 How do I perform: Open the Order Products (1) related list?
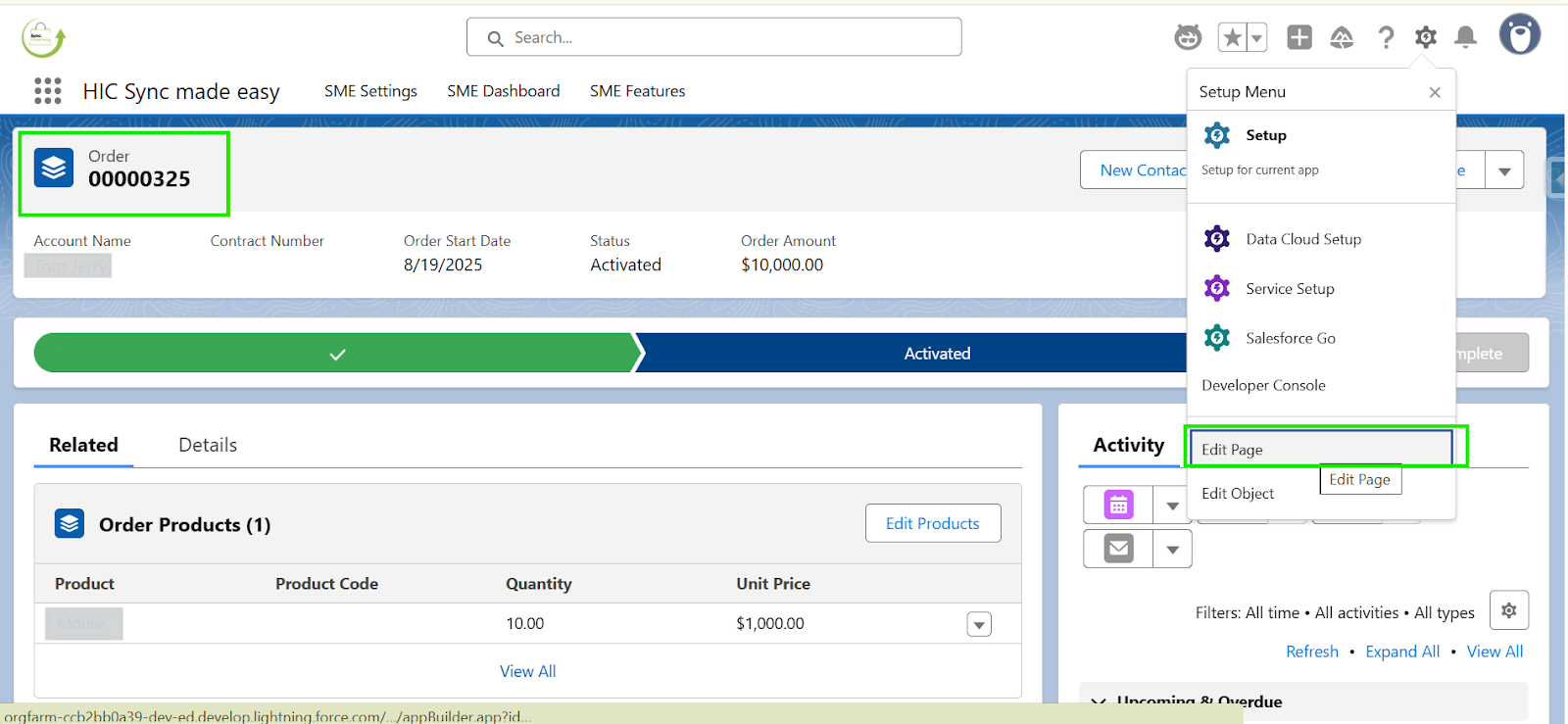point(185,525)
